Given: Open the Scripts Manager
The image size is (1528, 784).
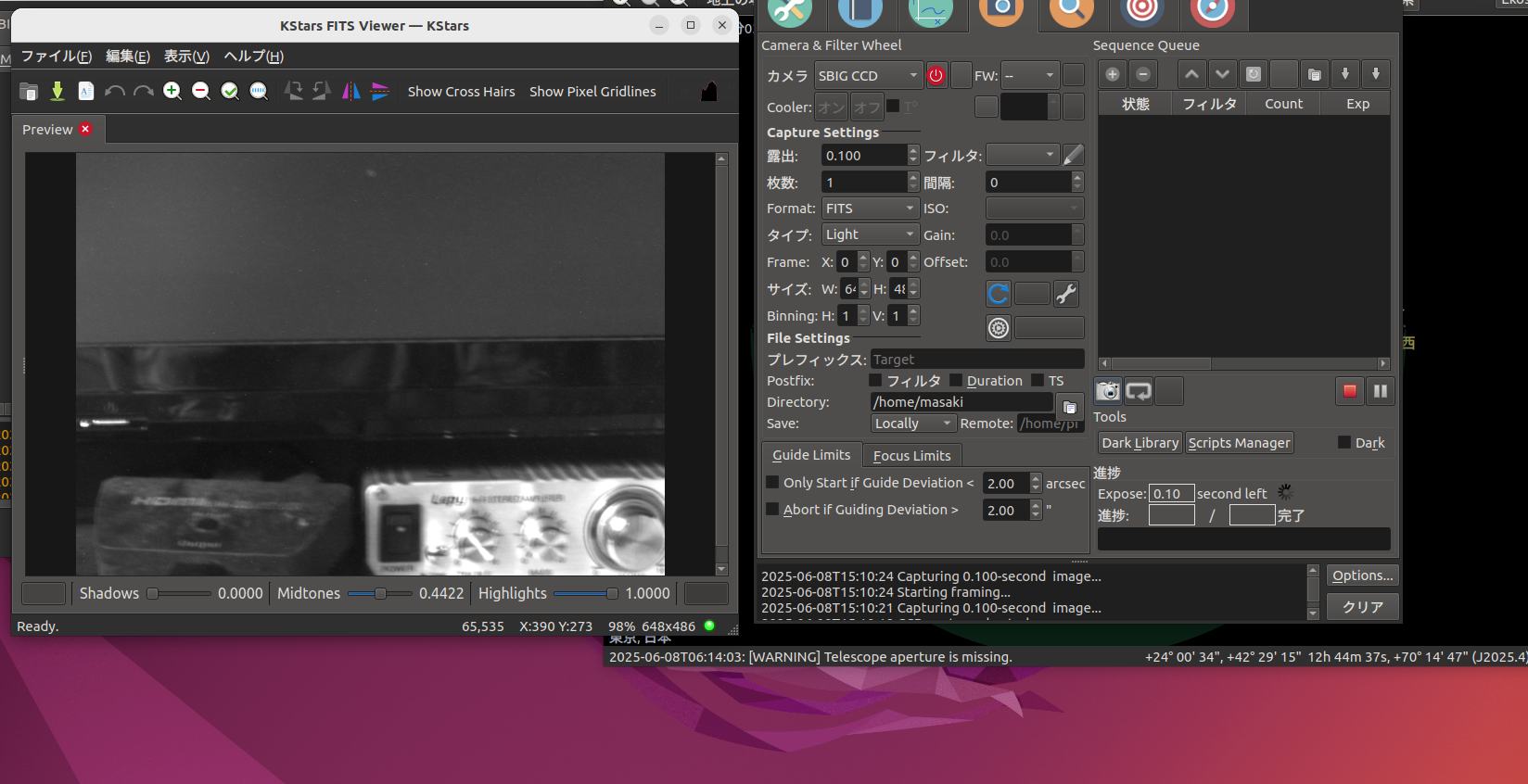Looking at the screenshot, I should (x=1239, y=443).
